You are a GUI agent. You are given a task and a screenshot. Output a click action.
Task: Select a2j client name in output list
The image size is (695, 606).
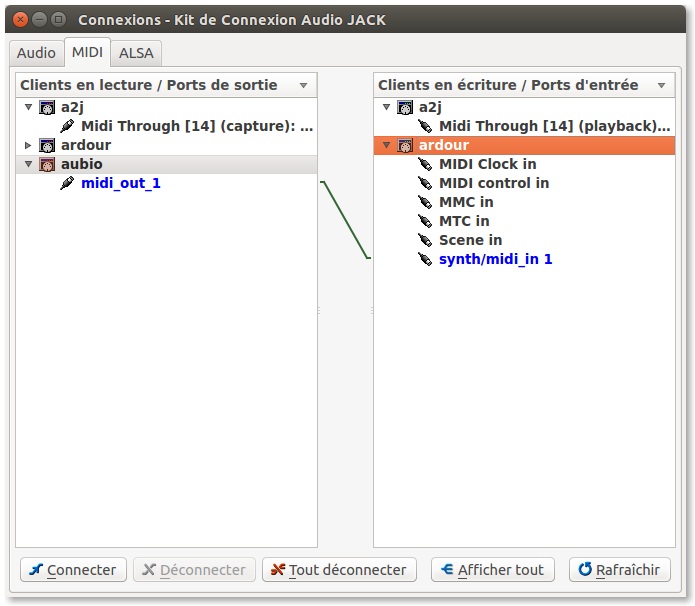coord(72,107)
